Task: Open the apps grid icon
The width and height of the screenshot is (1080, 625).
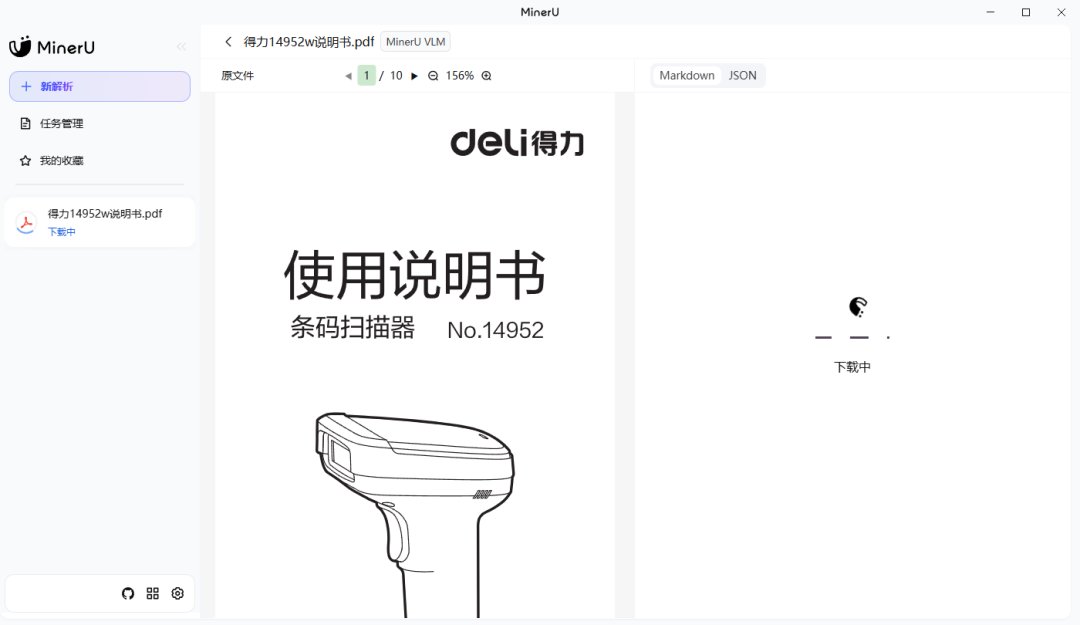Action: click(152, 593)
